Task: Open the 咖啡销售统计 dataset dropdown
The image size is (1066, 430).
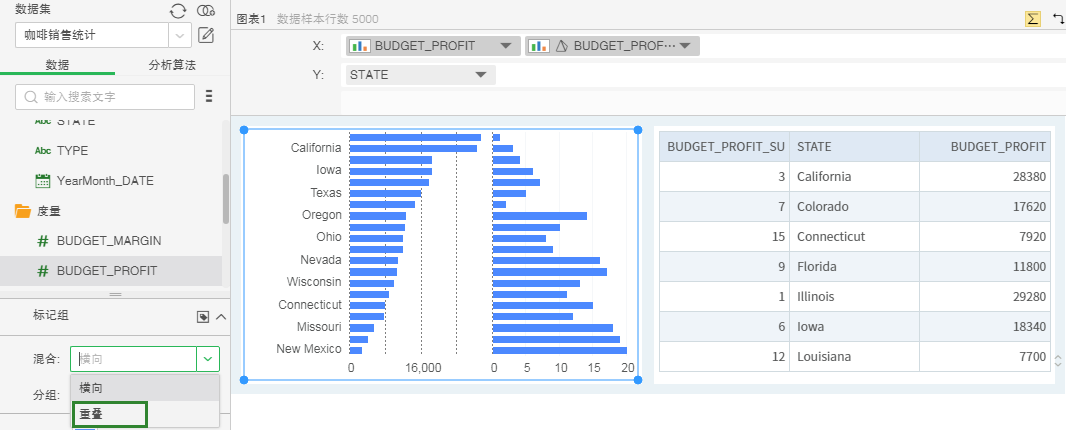Action: [180, 36]
